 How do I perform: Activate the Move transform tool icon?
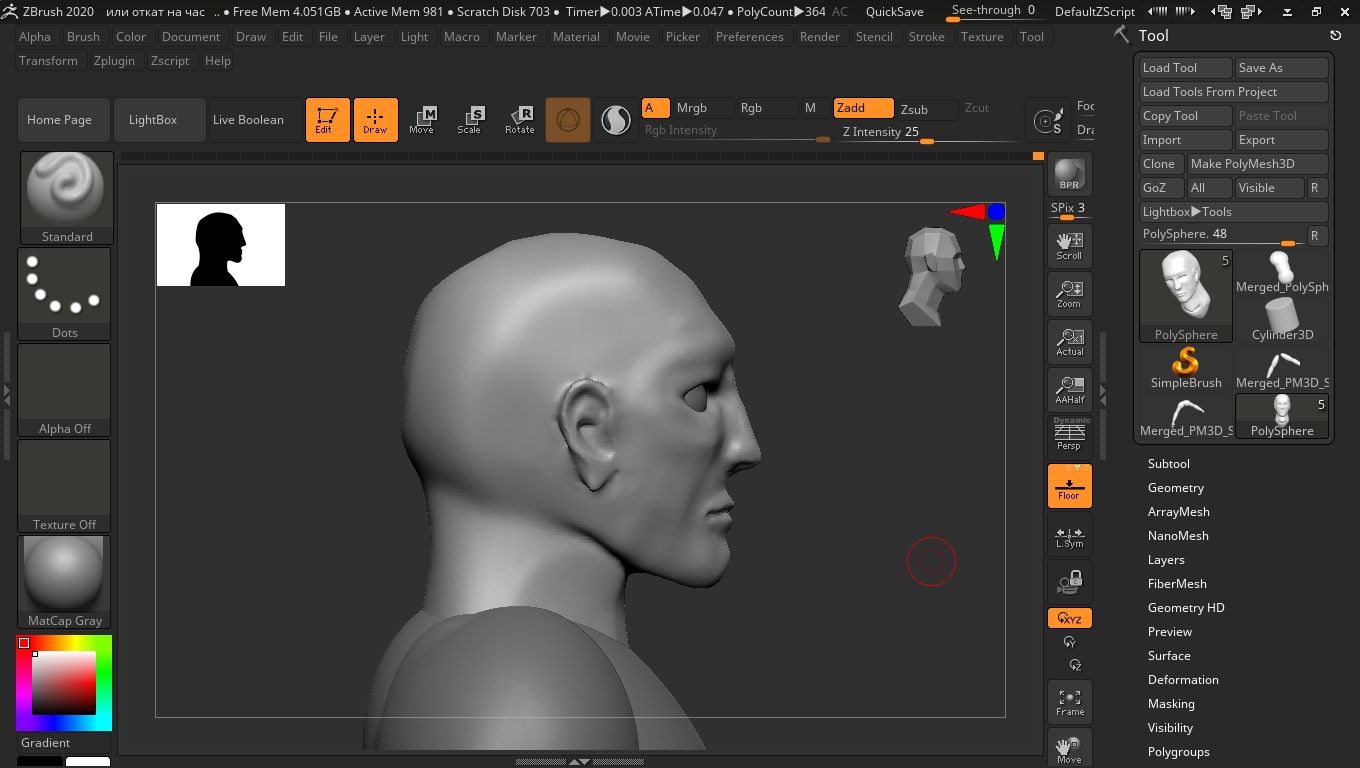[421, 120]
